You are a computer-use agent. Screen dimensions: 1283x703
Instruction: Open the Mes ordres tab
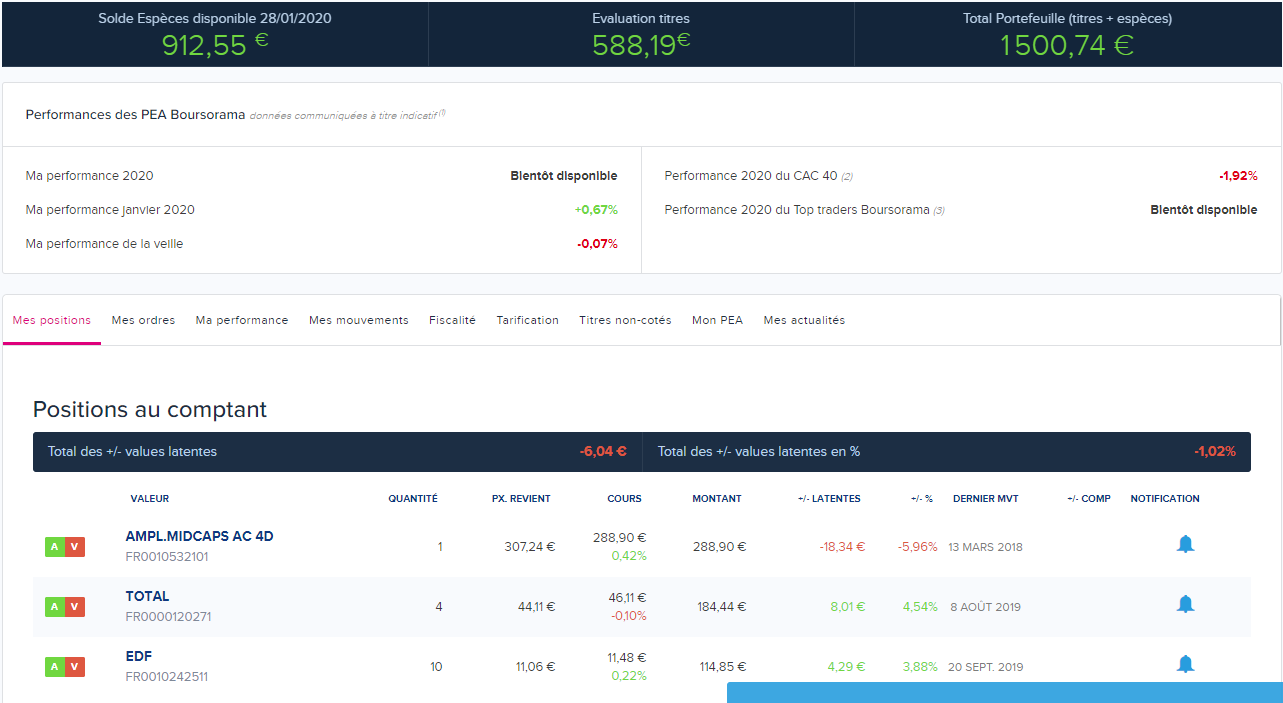143,320
